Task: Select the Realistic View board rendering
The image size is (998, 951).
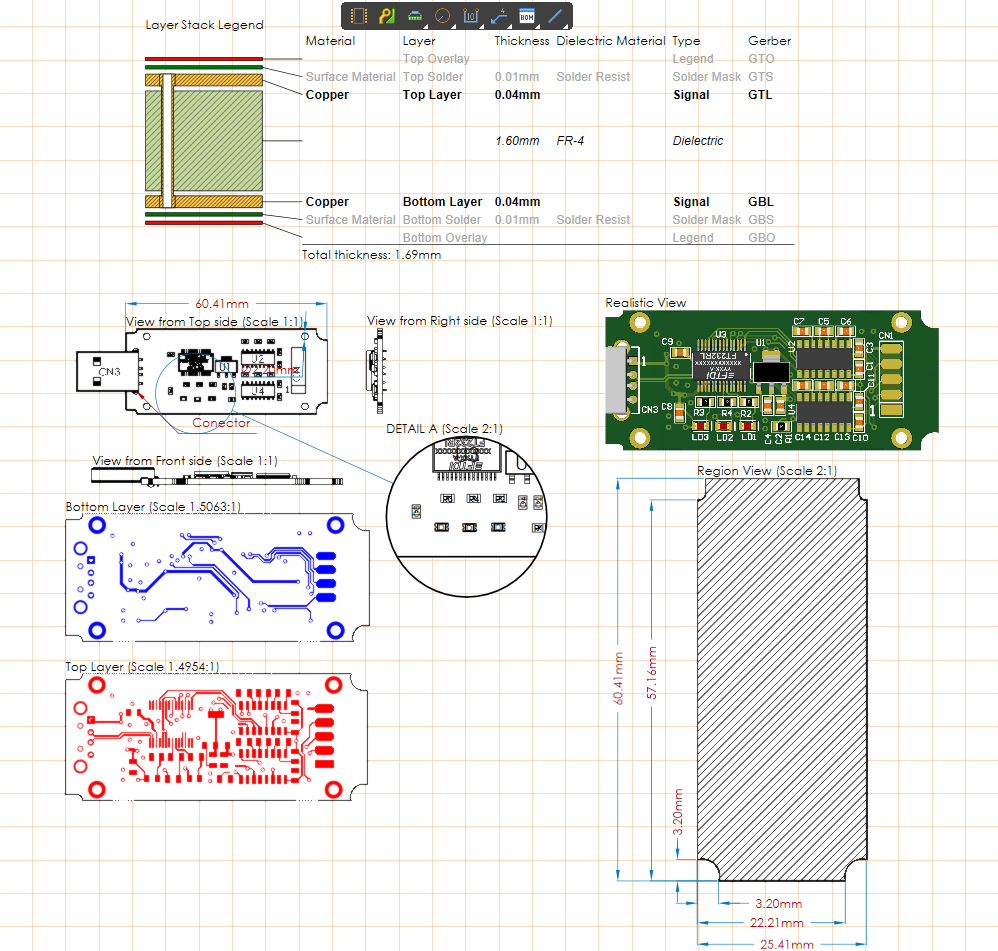Action: coord(771,380)
